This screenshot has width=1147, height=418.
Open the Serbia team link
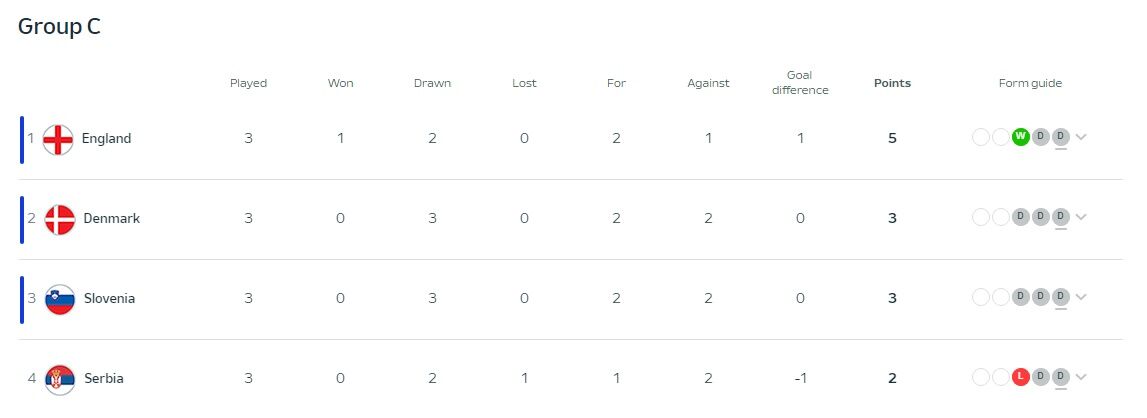click(x=103, y=379)
